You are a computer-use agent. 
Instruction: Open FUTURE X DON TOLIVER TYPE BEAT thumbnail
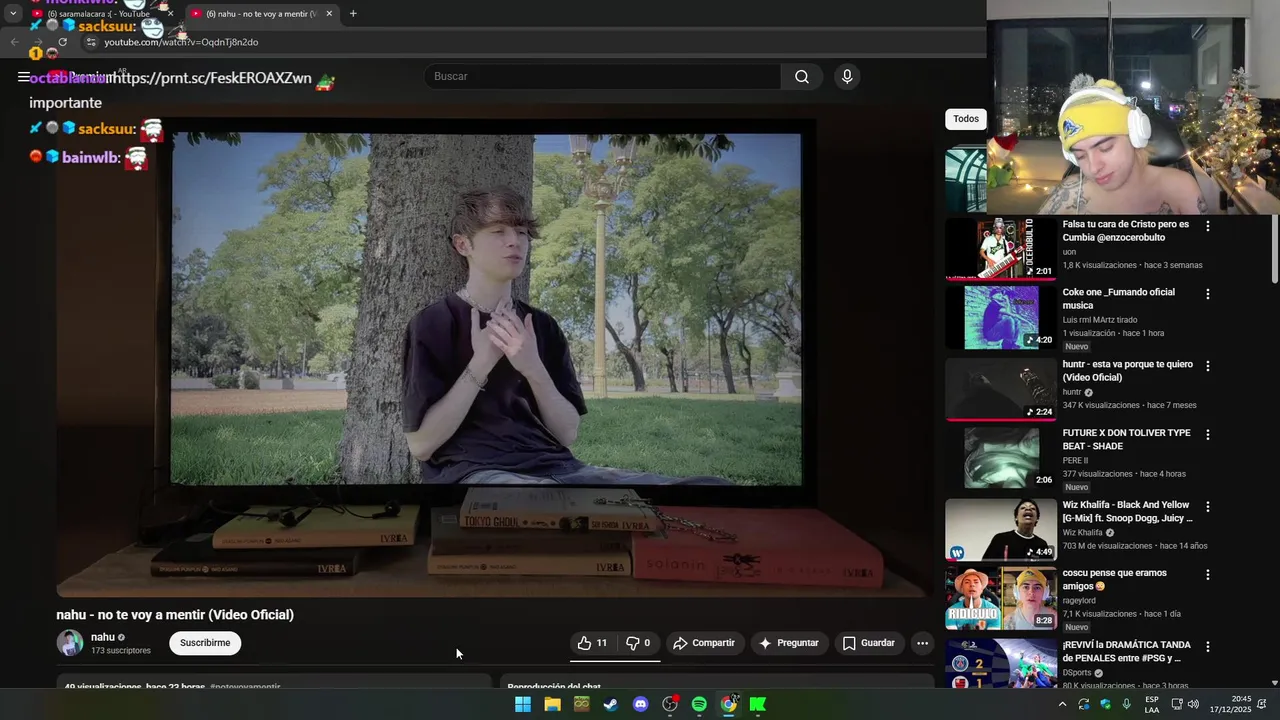(1001, 457)
